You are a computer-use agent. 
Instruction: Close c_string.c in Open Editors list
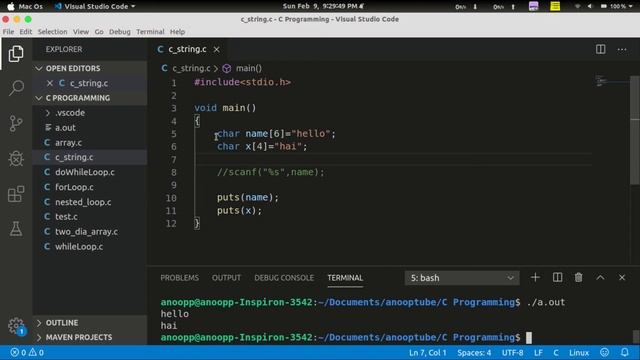point(50,83)
